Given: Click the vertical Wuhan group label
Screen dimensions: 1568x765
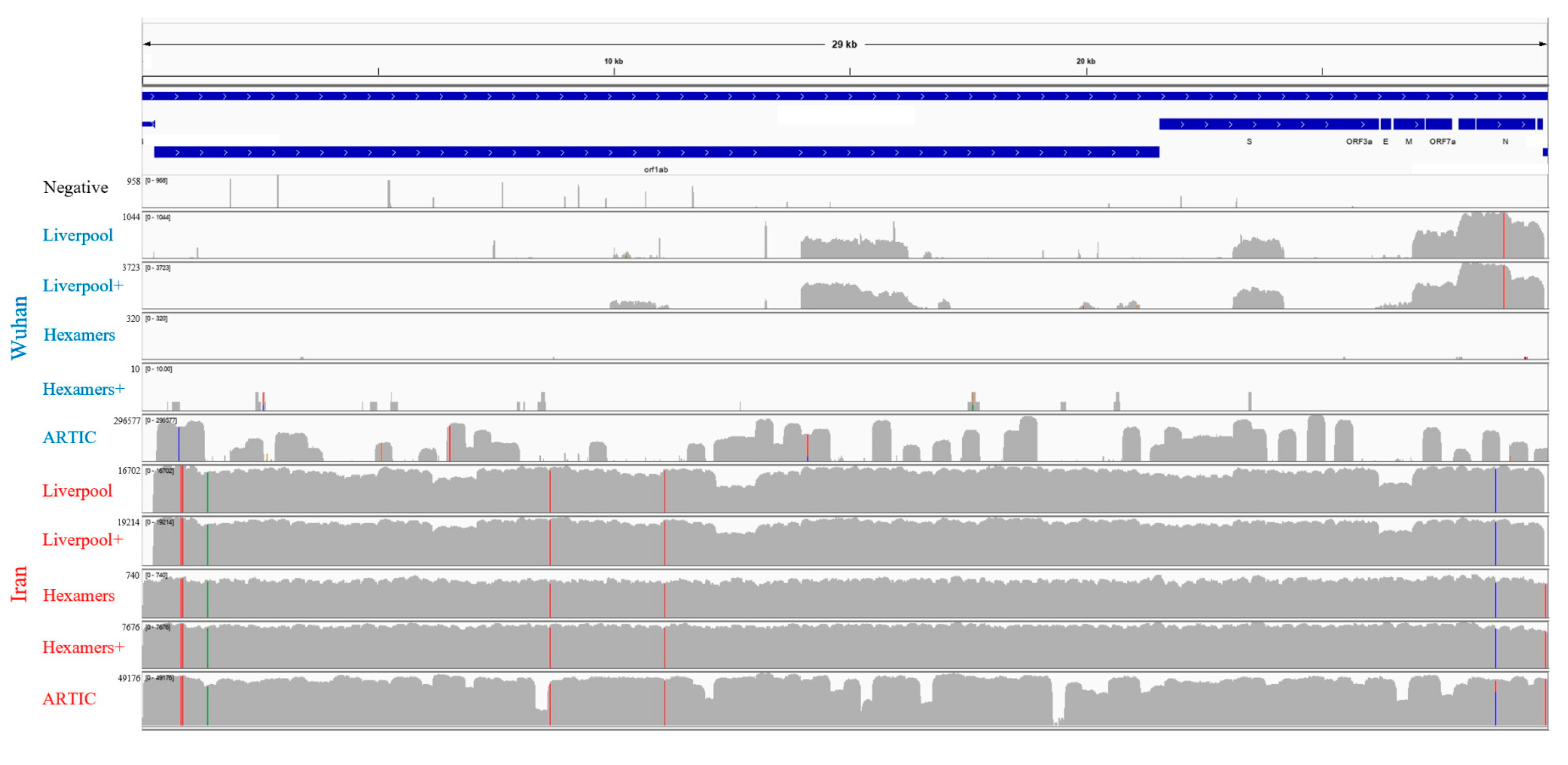Looking at the screenshot, I should (19, 328).
